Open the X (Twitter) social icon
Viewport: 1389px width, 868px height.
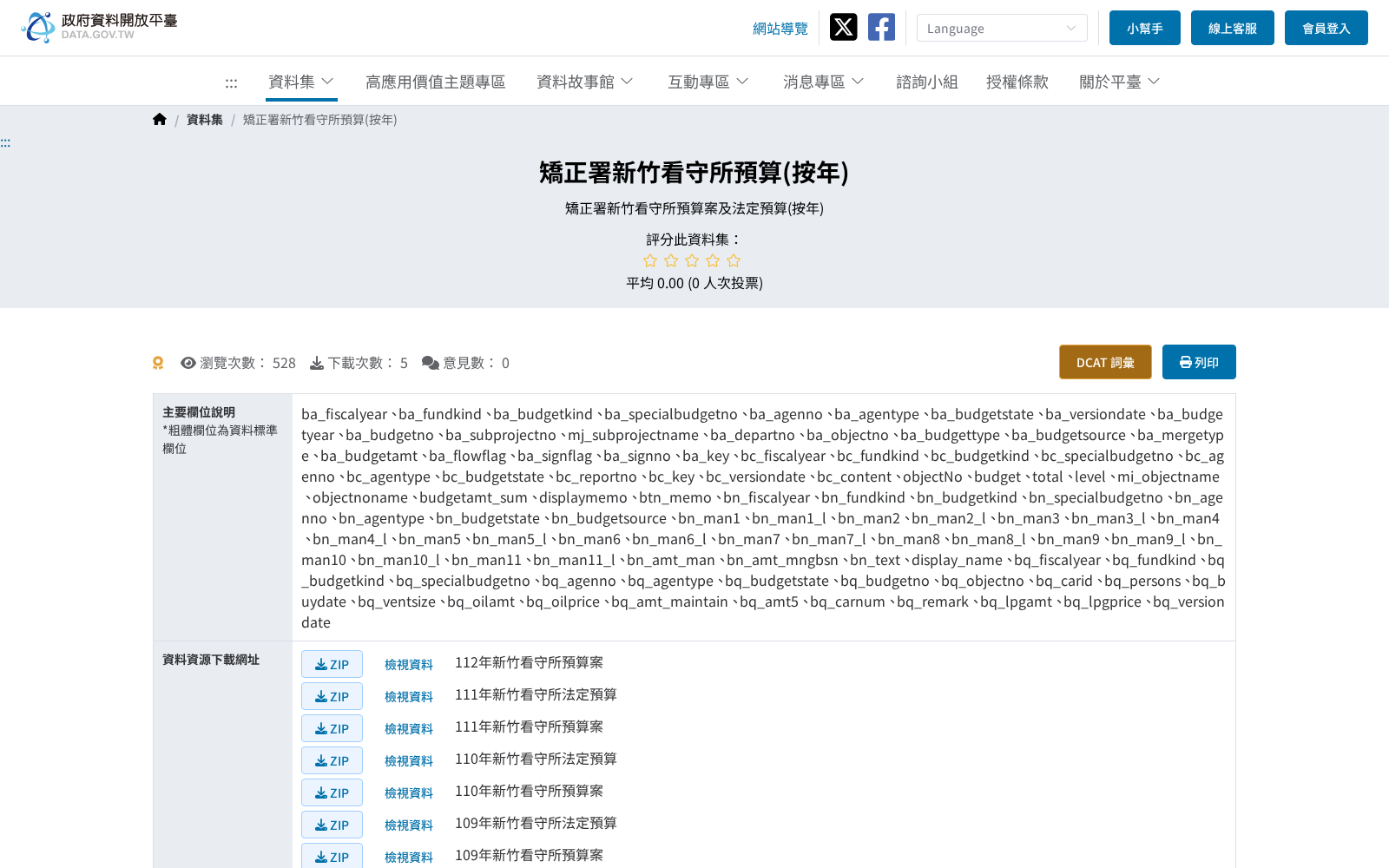pyautogui.click(x=843, y=27)
